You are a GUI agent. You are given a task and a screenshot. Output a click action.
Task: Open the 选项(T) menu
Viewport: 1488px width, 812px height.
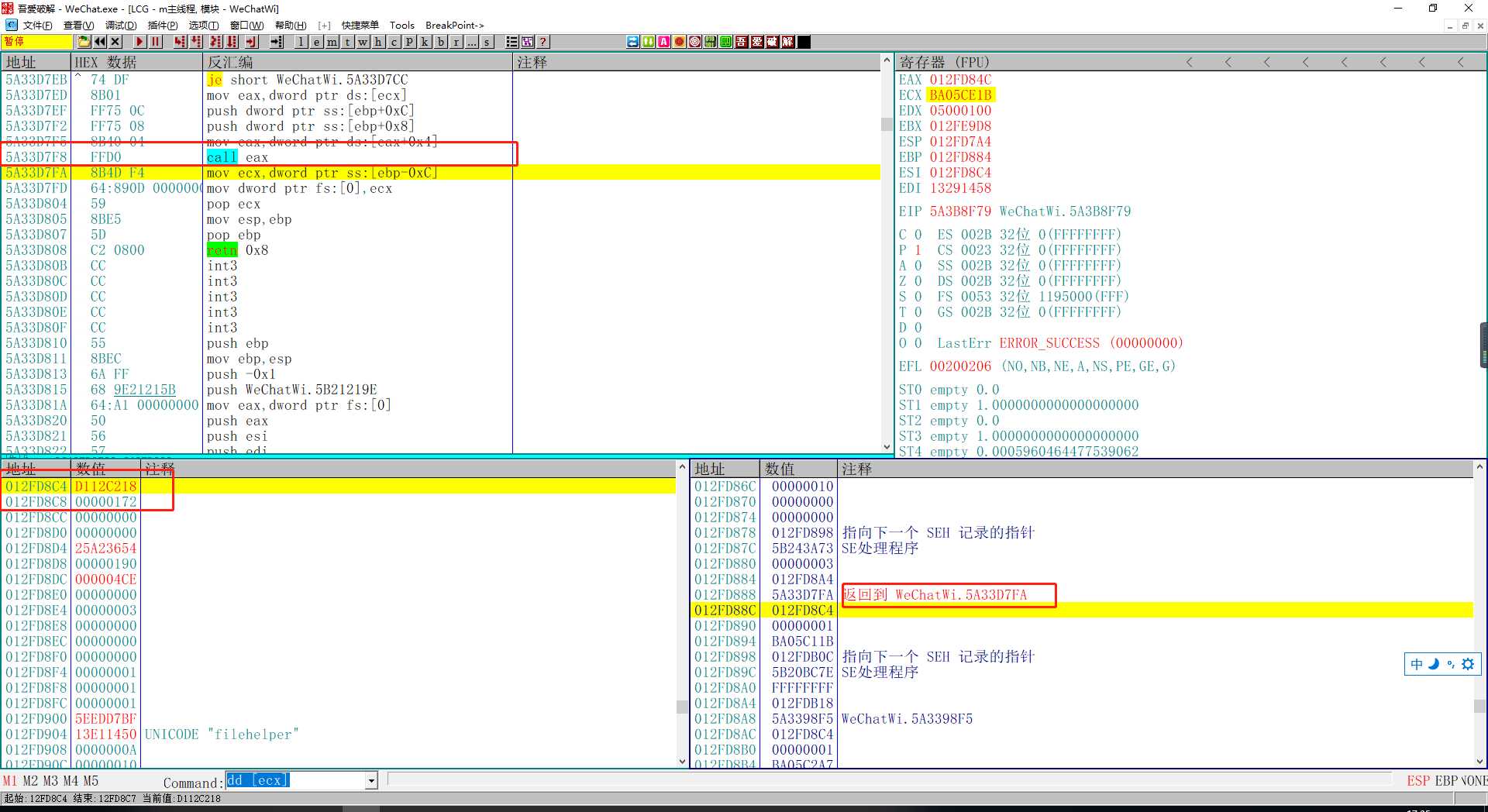pos(204,26)
